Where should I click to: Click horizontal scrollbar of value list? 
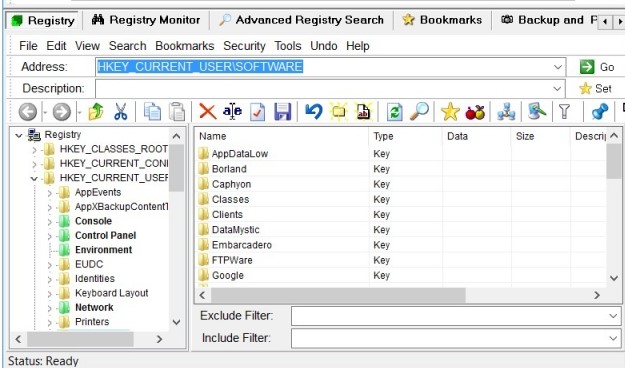pos(338,295)
